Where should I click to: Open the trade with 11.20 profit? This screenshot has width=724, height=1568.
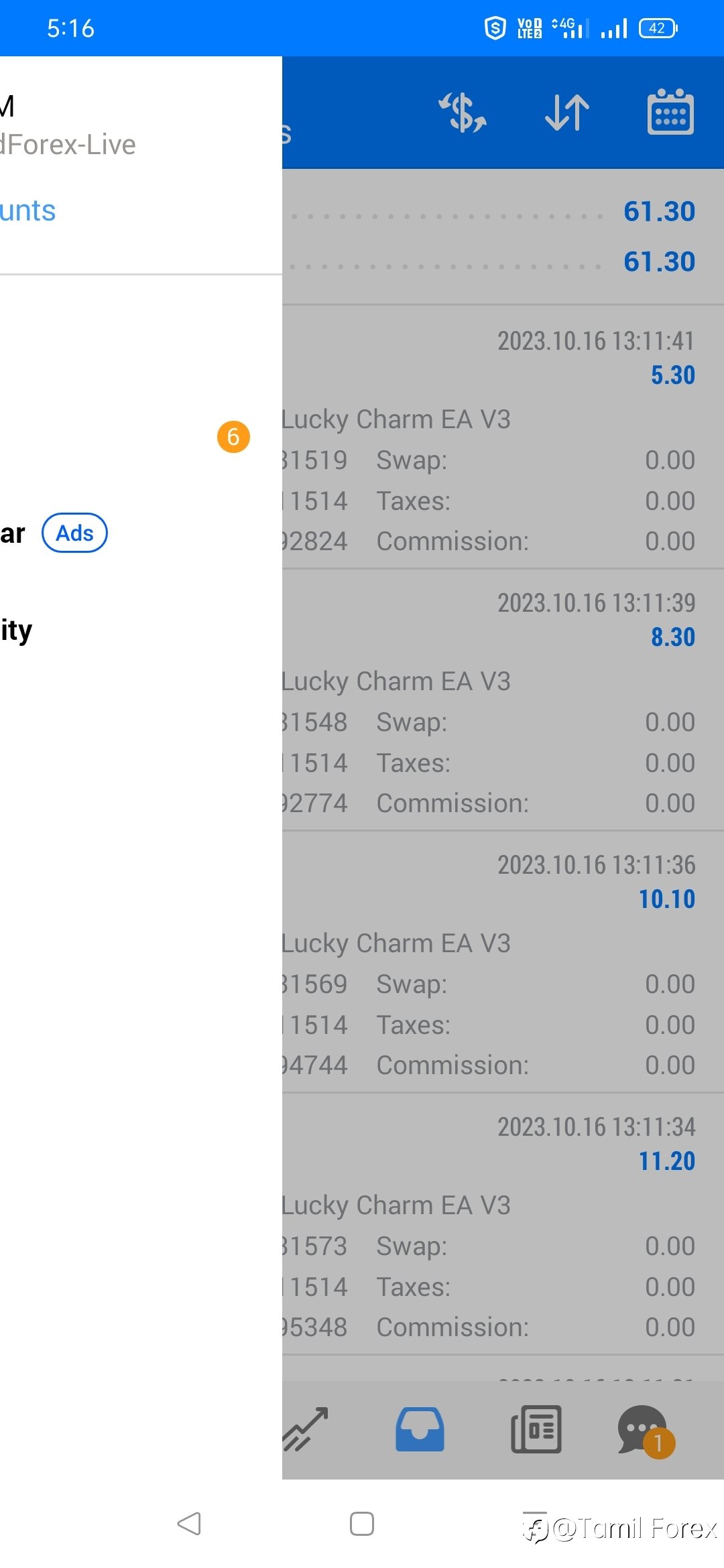click(503, 1224)
